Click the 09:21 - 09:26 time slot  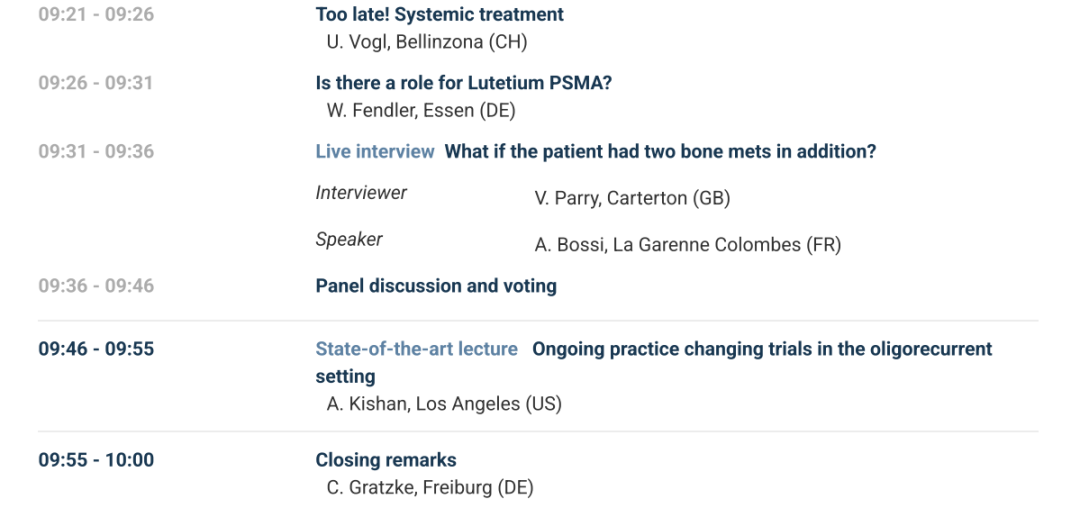96,15
